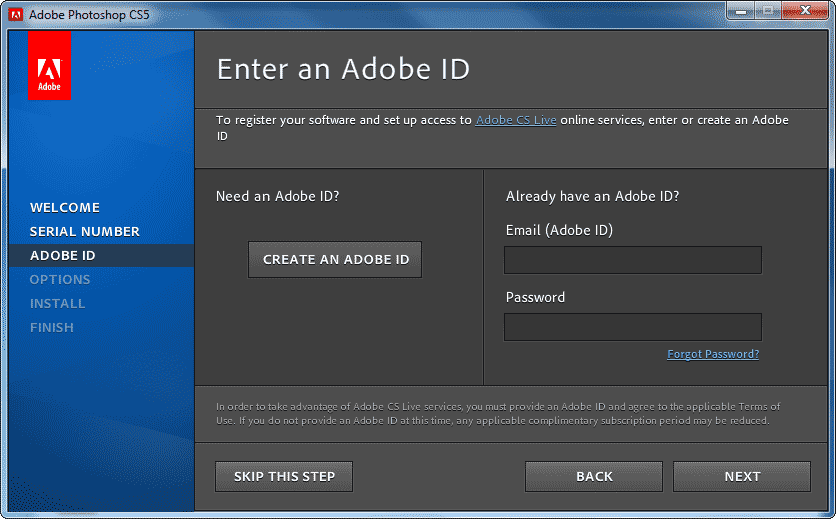836x519 pixels.
Task: Select the Install step in sidebar
Action: [58, 304]
